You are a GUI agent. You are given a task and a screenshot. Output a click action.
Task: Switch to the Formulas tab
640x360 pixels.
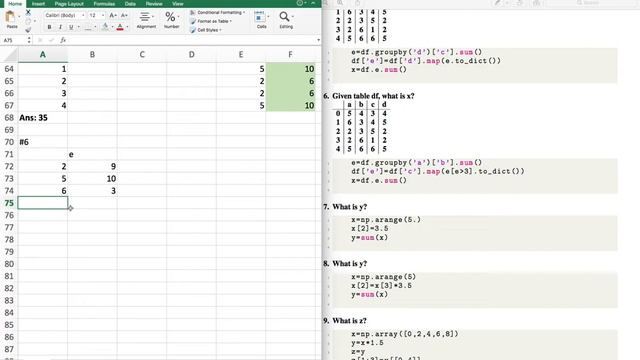pos(104,3)
